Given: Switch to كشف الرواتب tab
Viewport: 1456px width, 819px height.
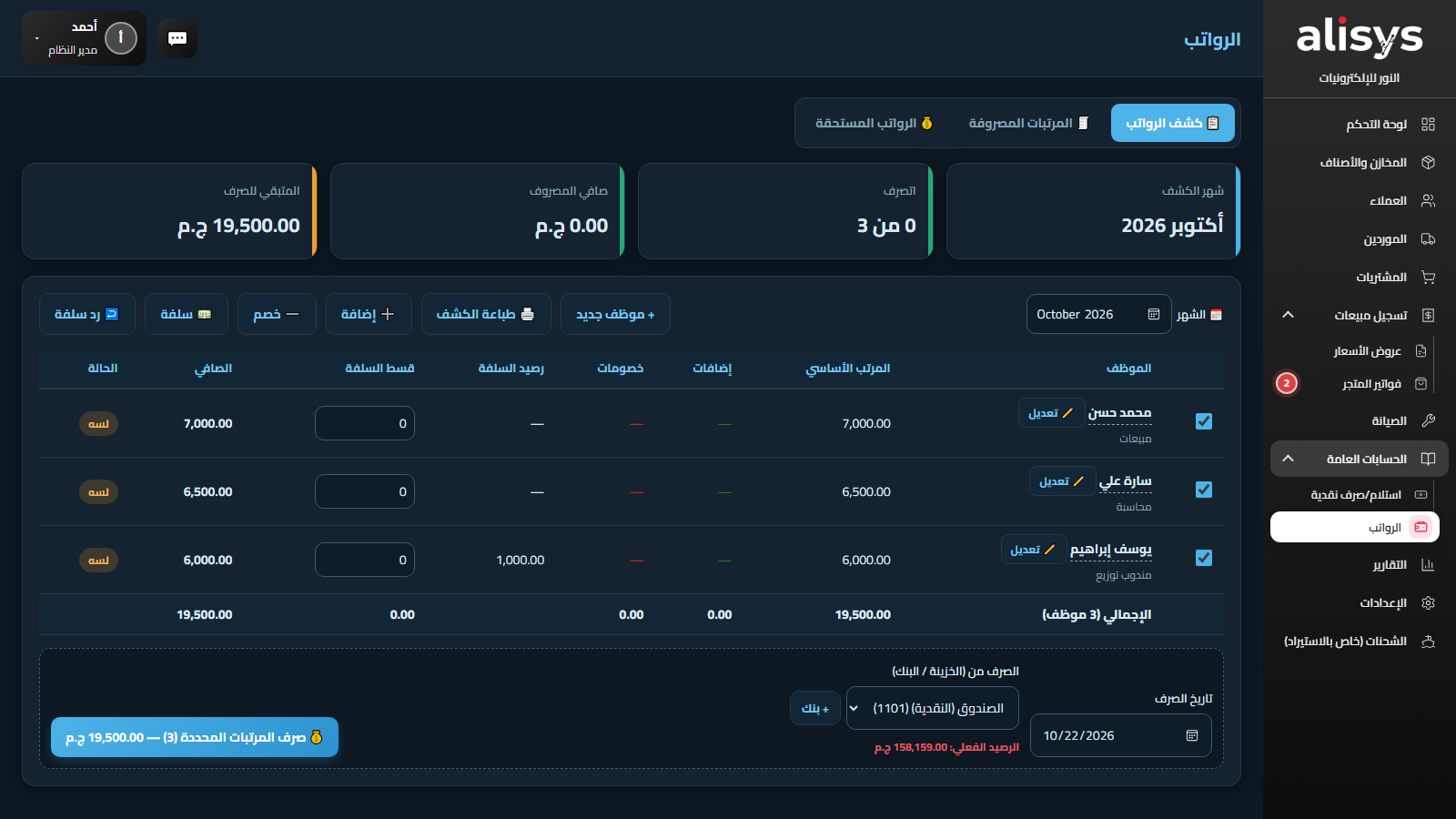Looking at the screenshot, I should pyautogui.click(x=1172, y=123).
